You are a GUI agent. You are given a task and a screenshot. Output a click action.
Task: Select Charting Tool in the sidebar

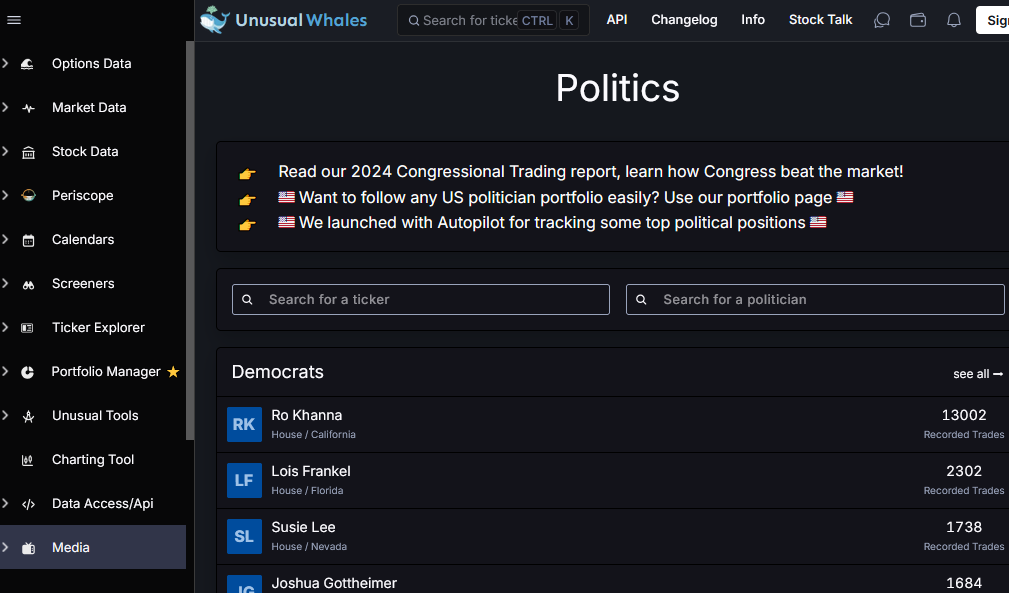[x=93, y=460]
